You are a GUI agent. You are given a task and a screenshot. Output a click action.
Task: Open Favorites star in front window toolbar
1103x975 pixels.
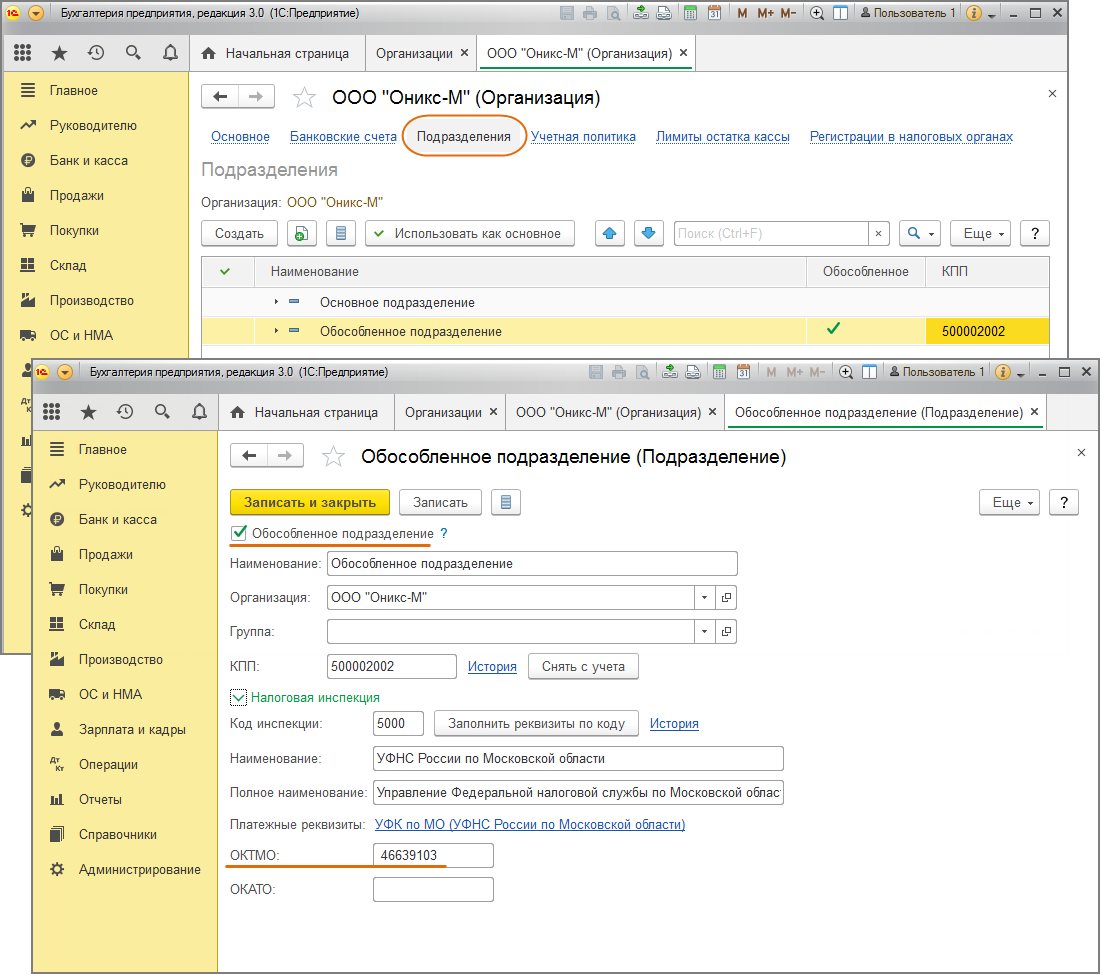(x=89, y=412)
